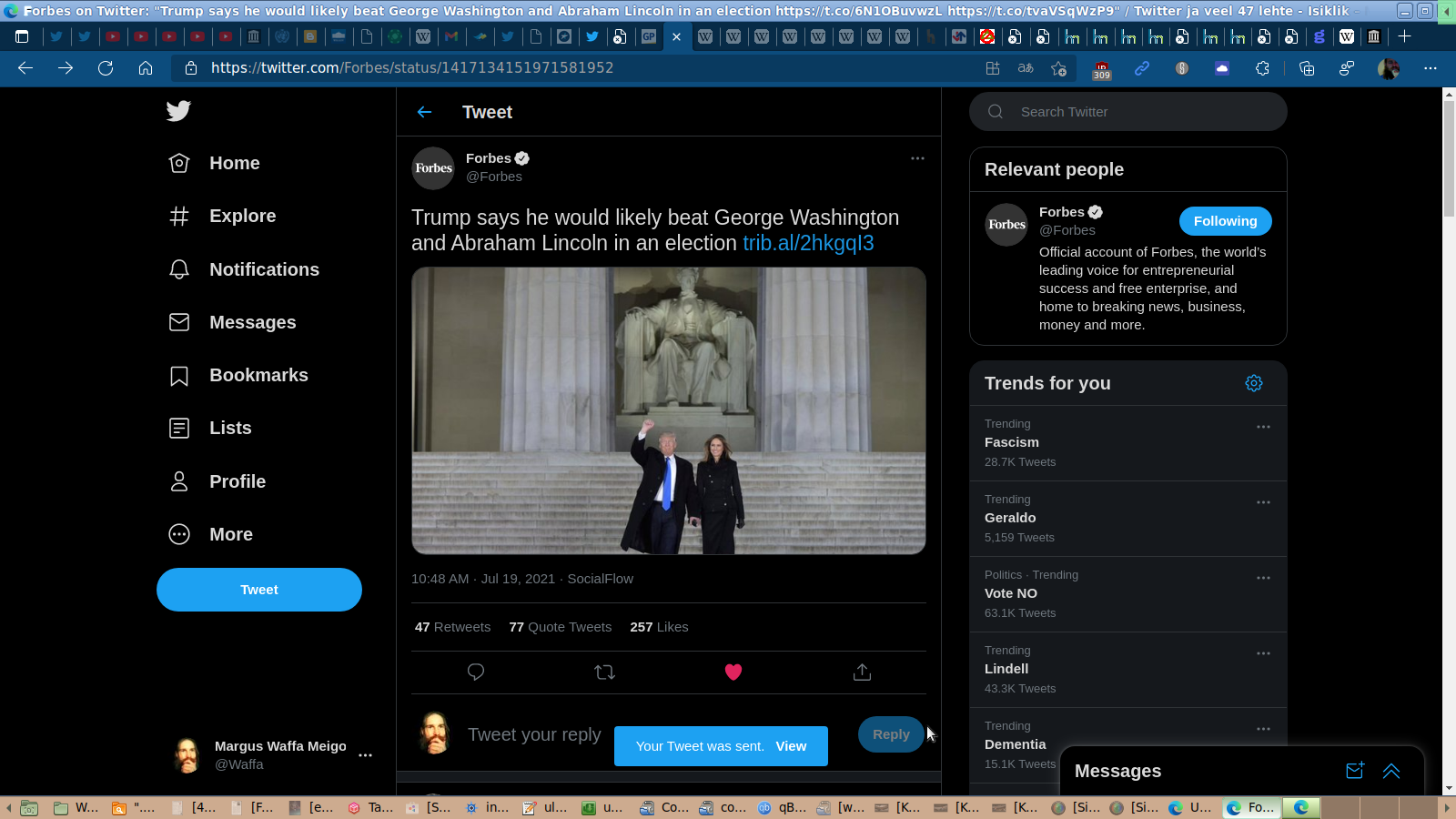Click the blue chain link extension icon
Screen dimensions: 1456x819
(1142, 68)
